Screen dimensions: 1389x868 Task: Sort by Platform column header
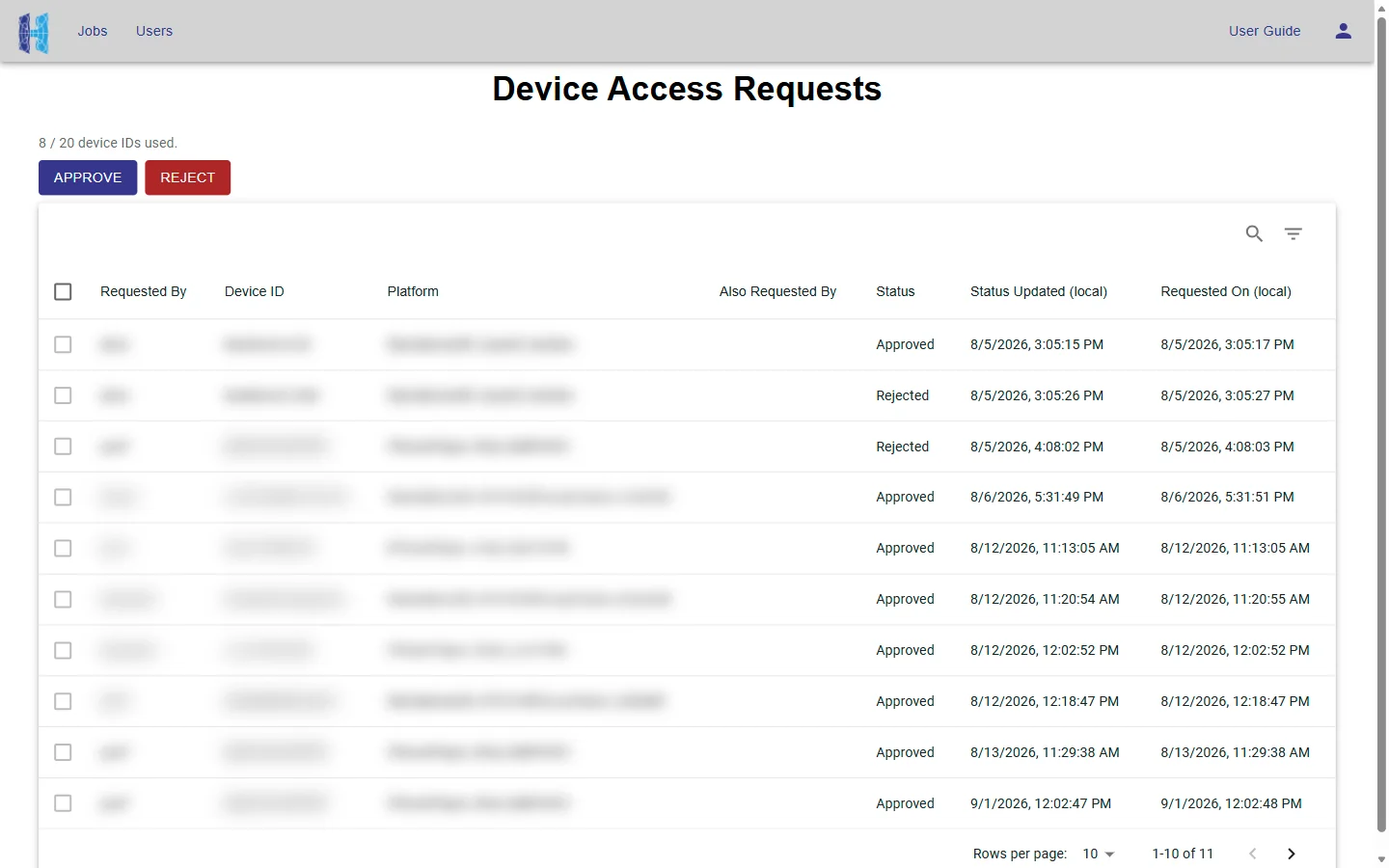click(413, 291)
